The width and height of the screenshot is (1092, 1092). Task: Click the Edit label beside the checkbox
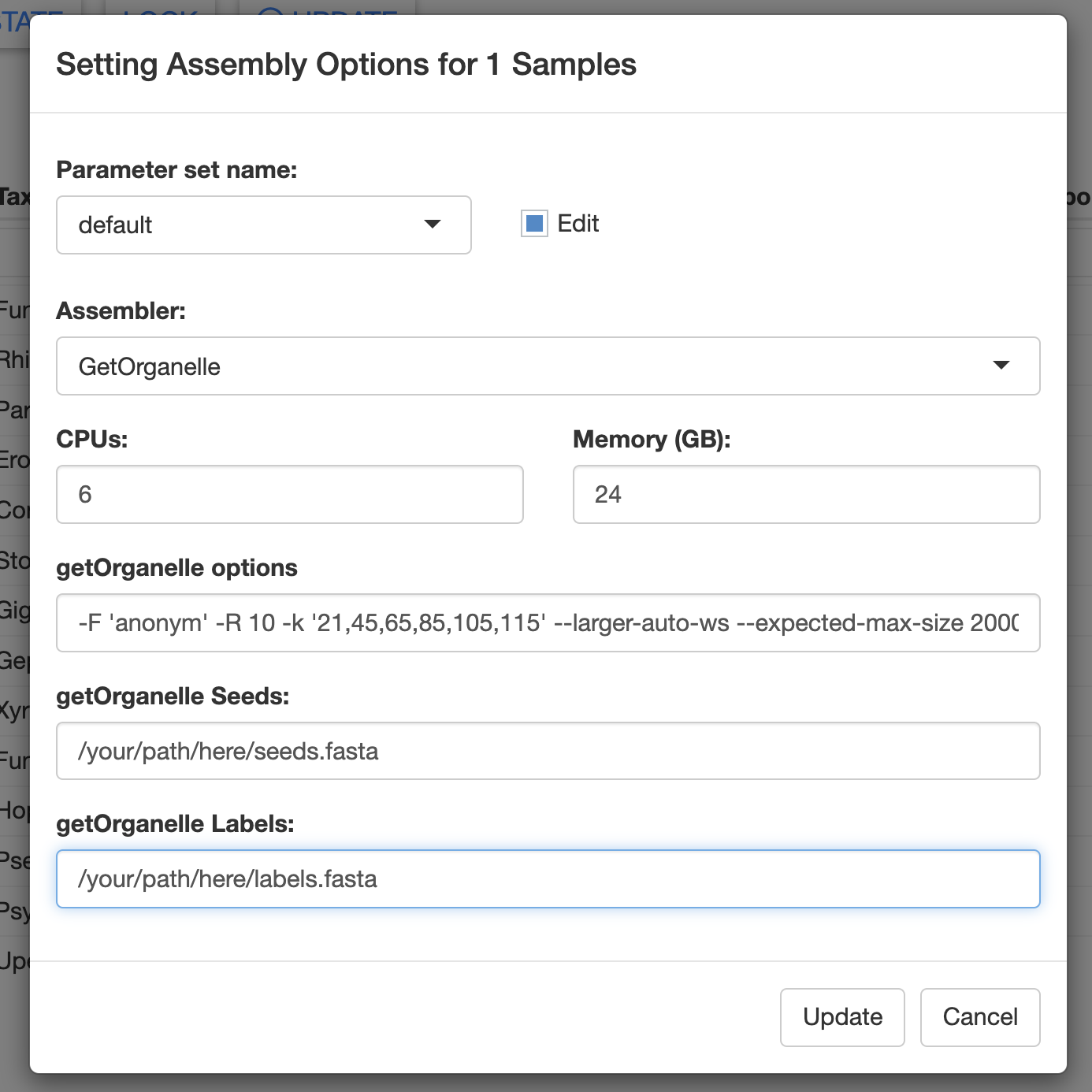point(578,224)
